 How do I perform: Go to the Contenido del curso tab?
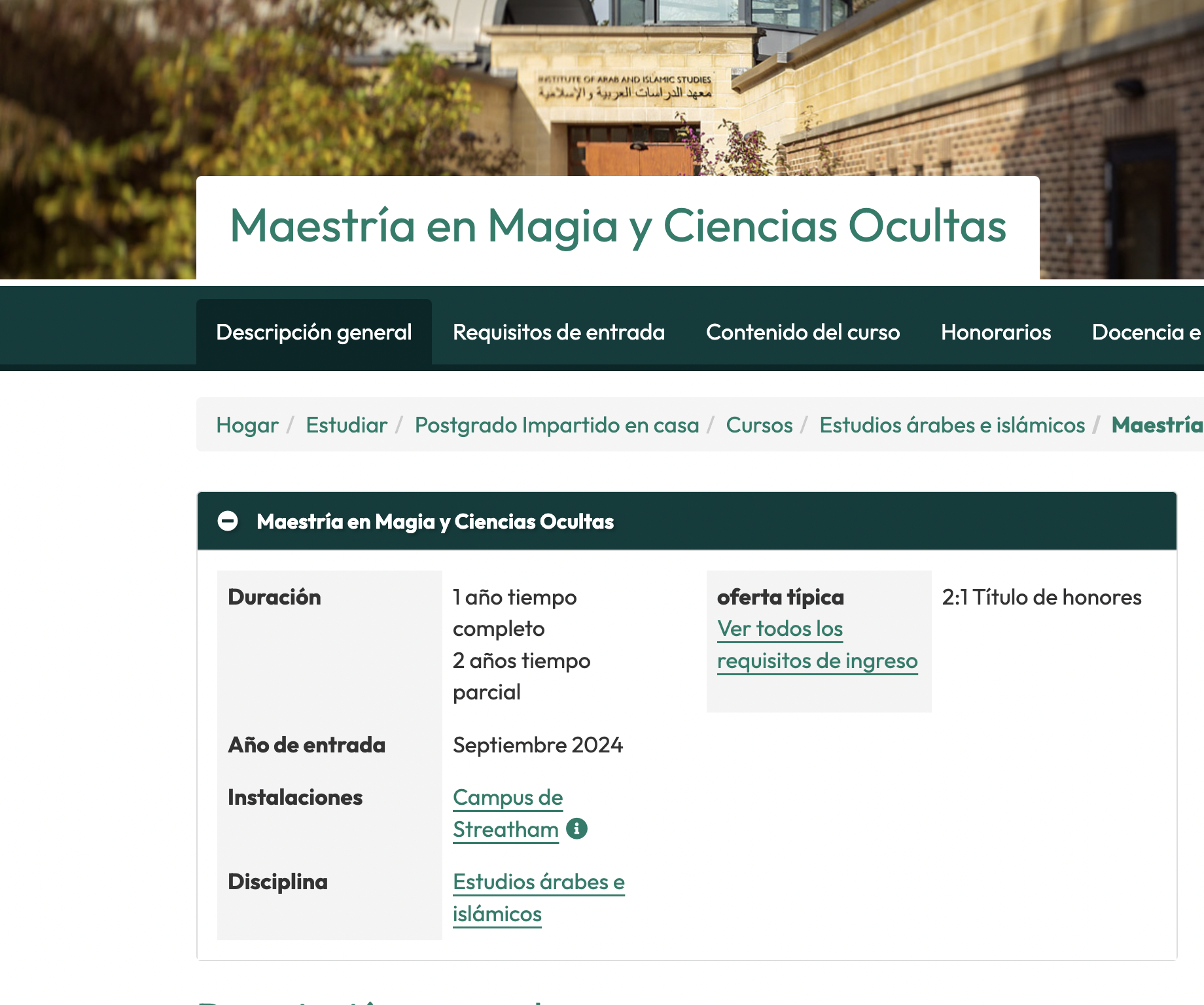tap(803, 332)
